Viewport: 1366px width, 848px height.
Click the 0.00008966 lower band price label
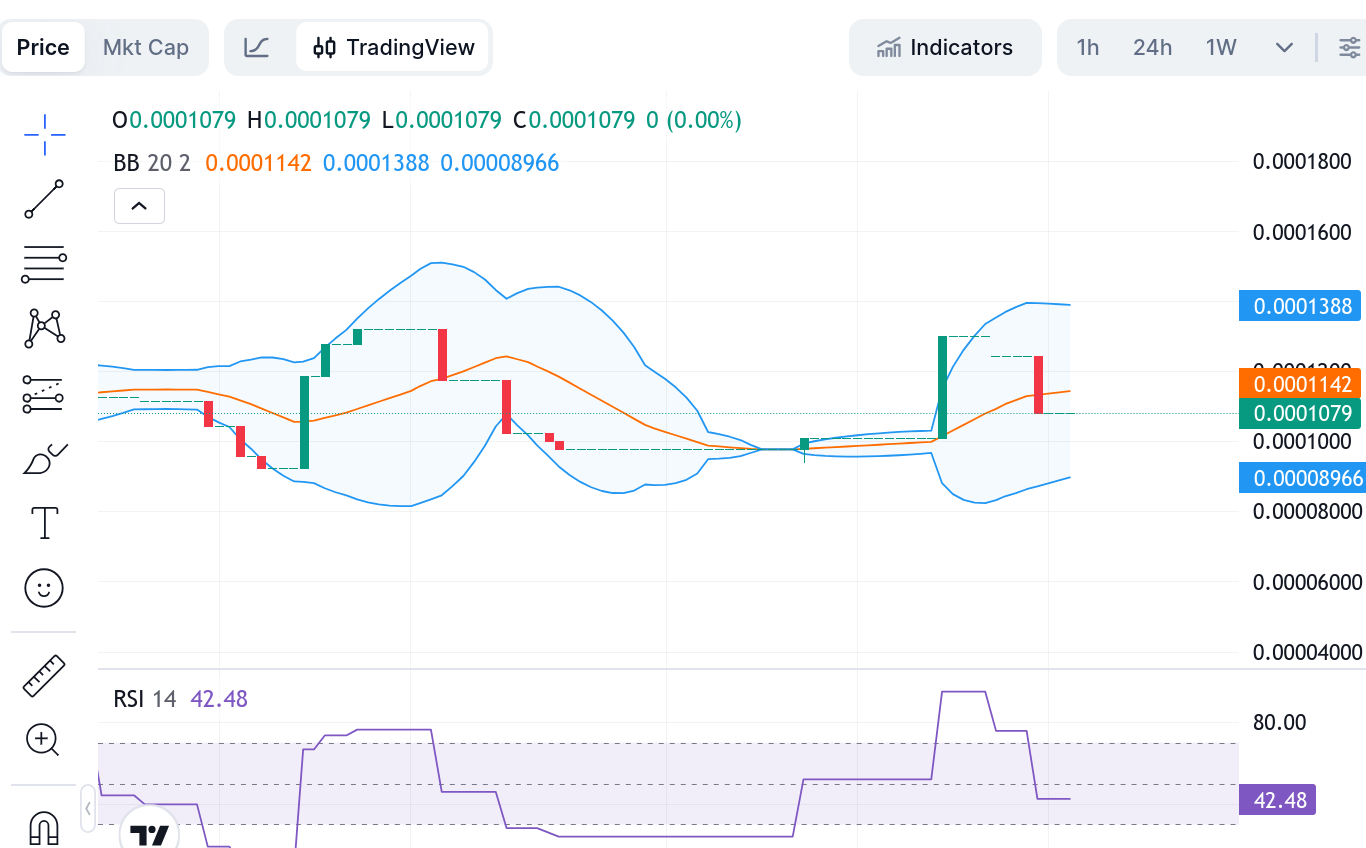coord(1301,478)
